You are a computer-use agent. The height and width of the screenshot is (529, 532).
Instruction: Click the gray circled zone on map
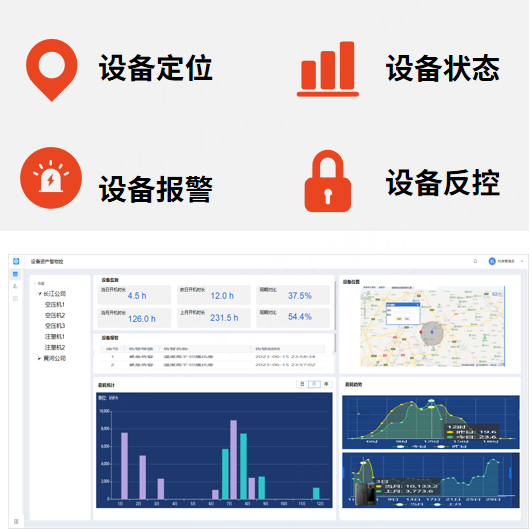pyautogui.click(x=432, y=334)
